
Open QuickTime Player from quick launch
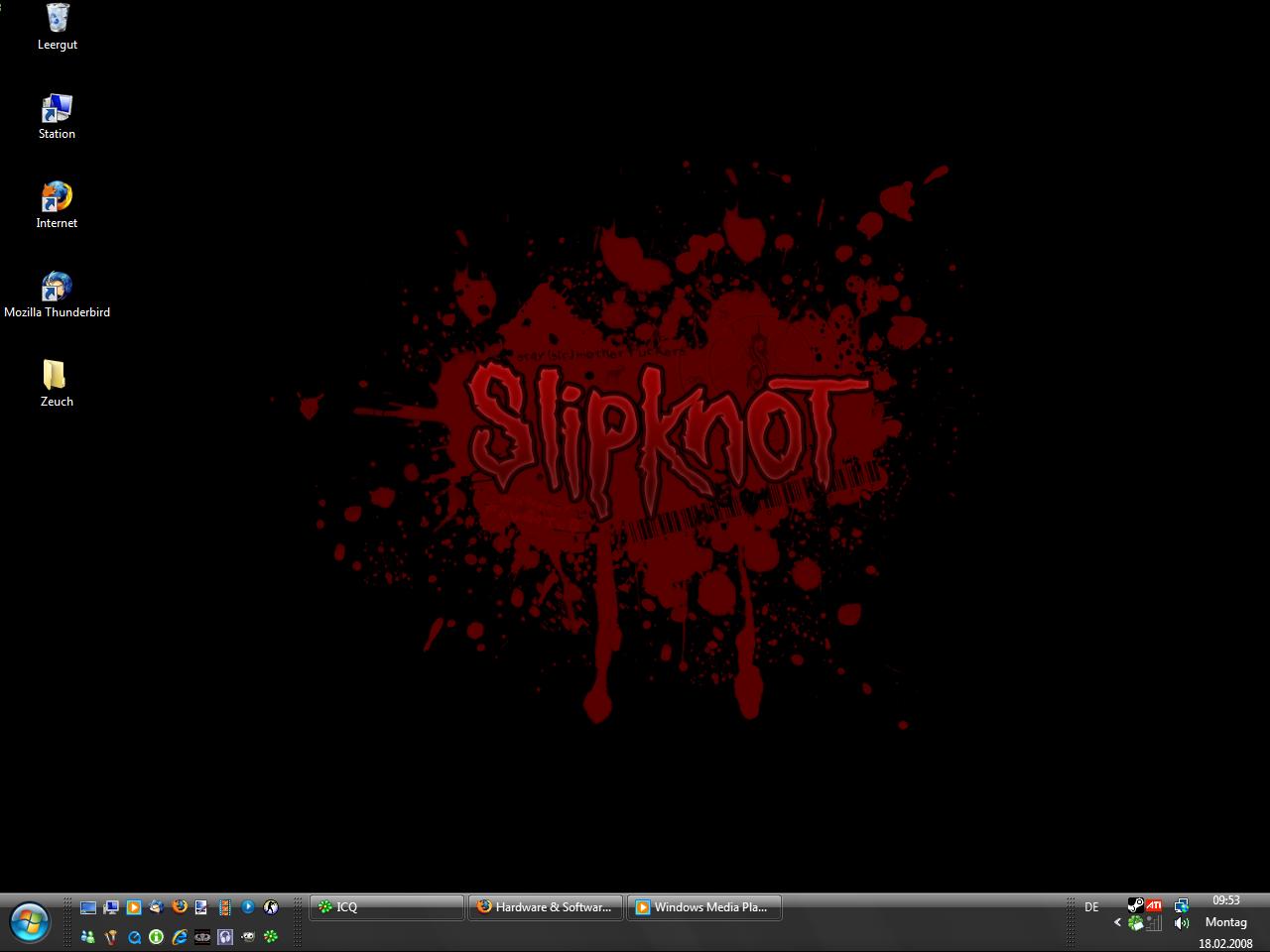click(134, 936)
